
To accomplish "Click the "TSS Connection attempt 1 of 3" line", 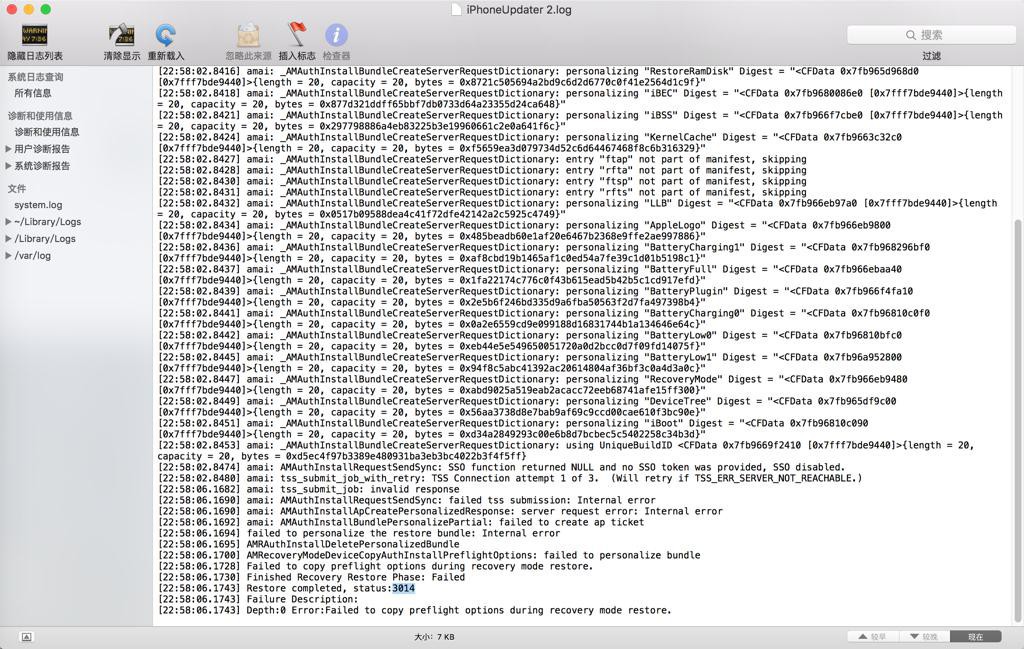I will tap(510, 478).
